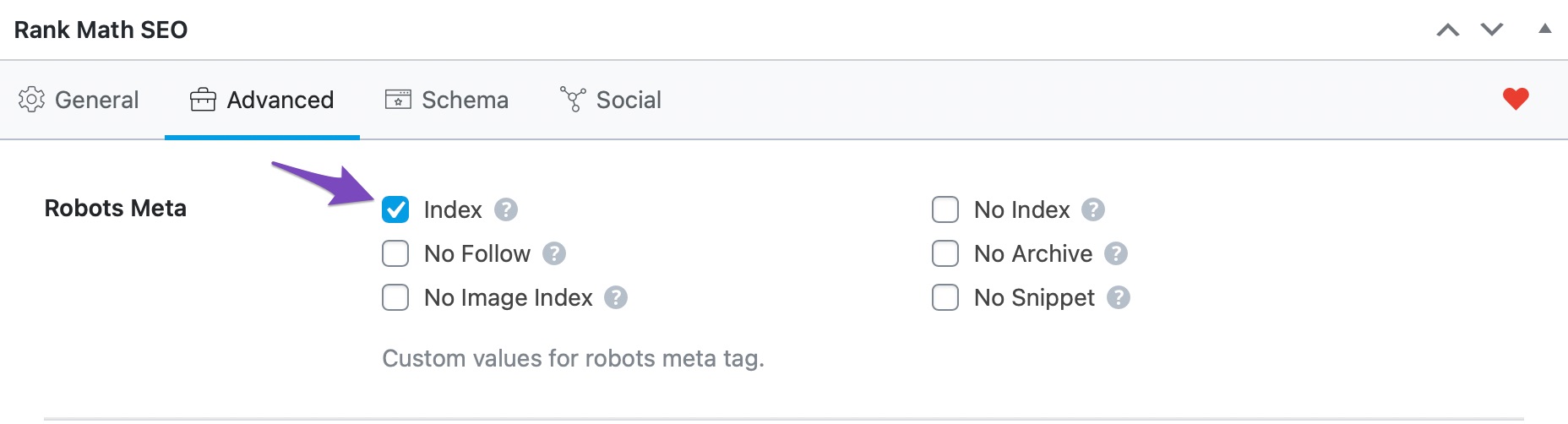Select the Advanced tab
The height and width of the screenshot is (424, 1568).
[262, 100]
